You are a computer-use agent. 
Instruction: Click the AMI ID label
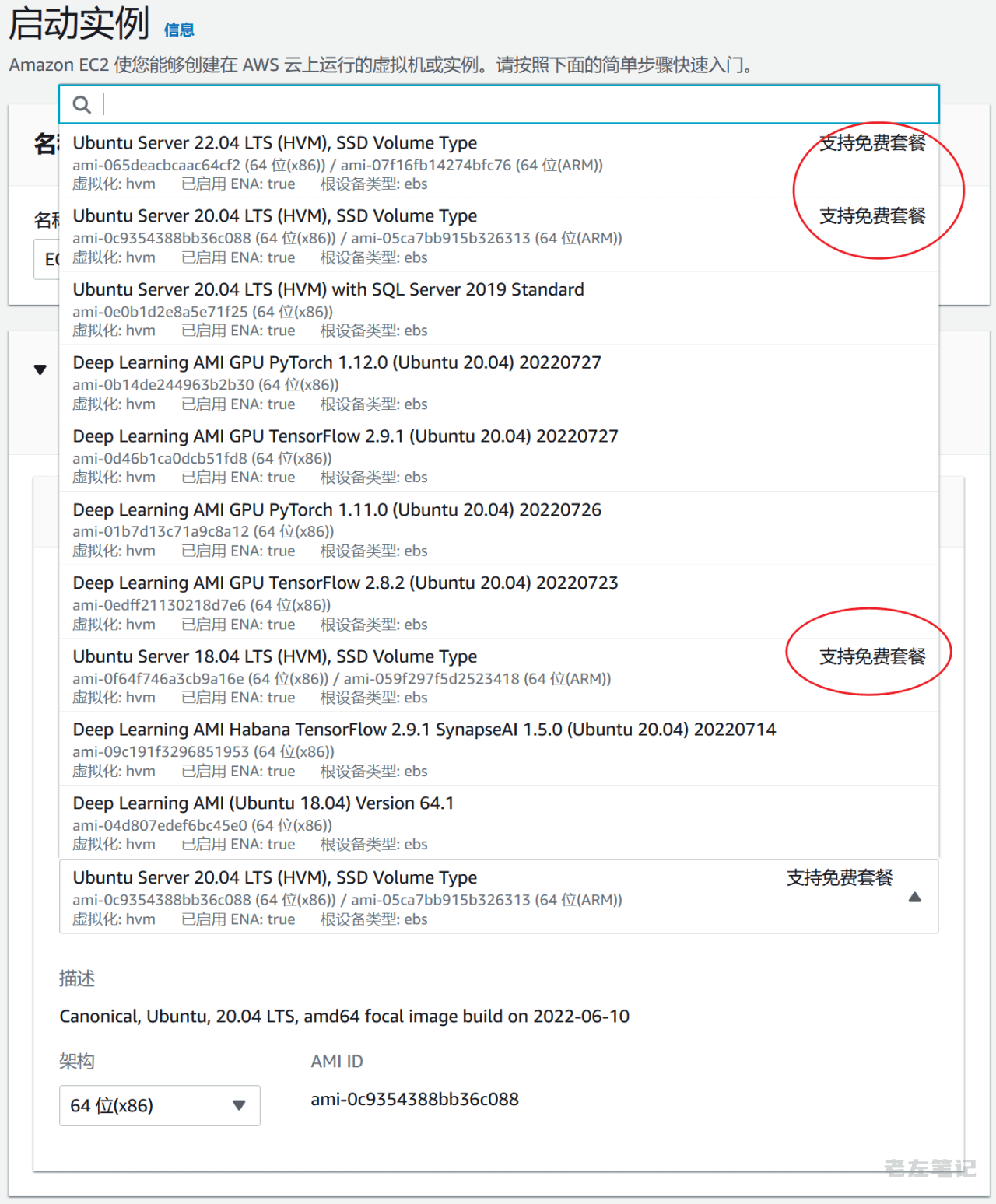337,1061
